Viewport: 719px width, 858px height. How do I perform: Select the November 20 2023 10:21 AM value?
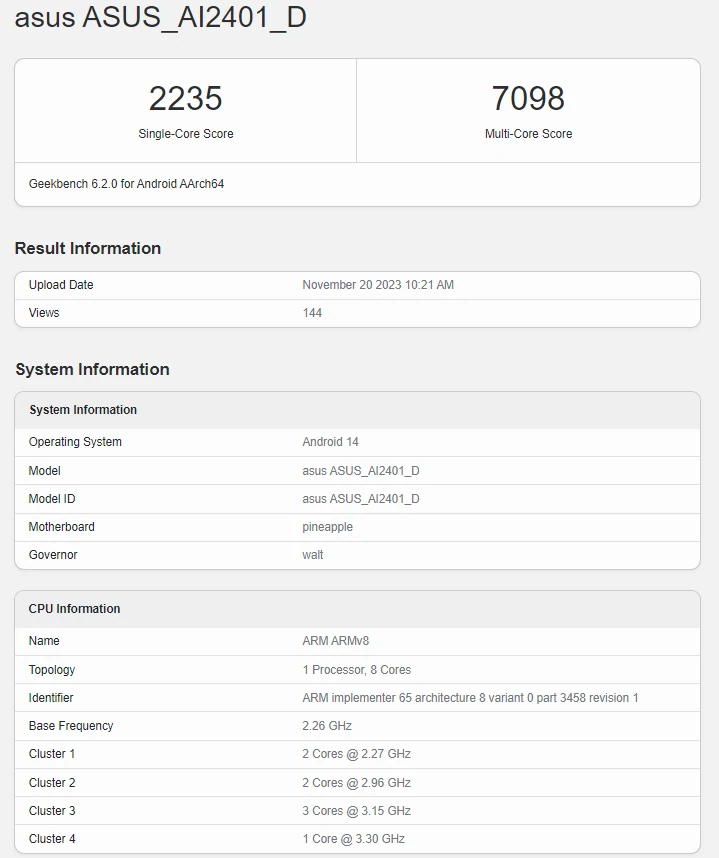pos(378,285)
